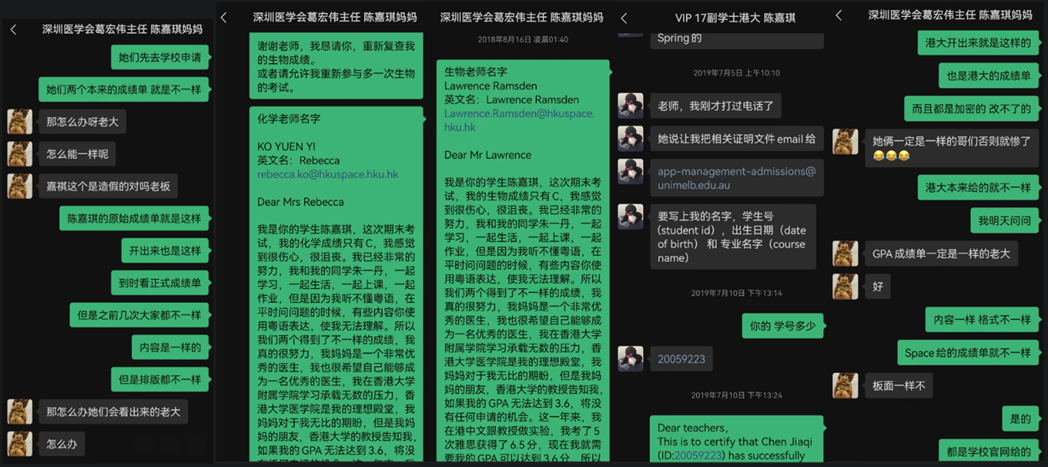Tap back arrow in VIP 17副学士港大 chat
This screenshot has width=1048, height=467.
tap(624, 19)
